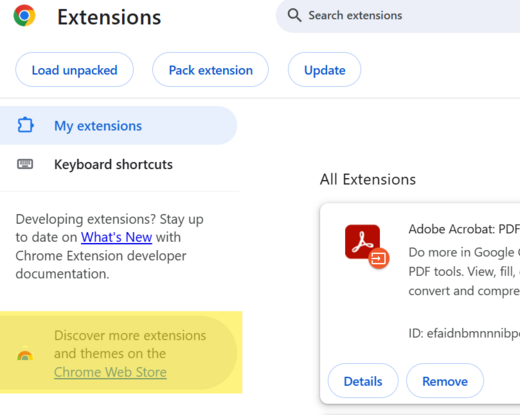
Task: Click the extension ID text
Action: pyautogui.click(x=464, y=333)
